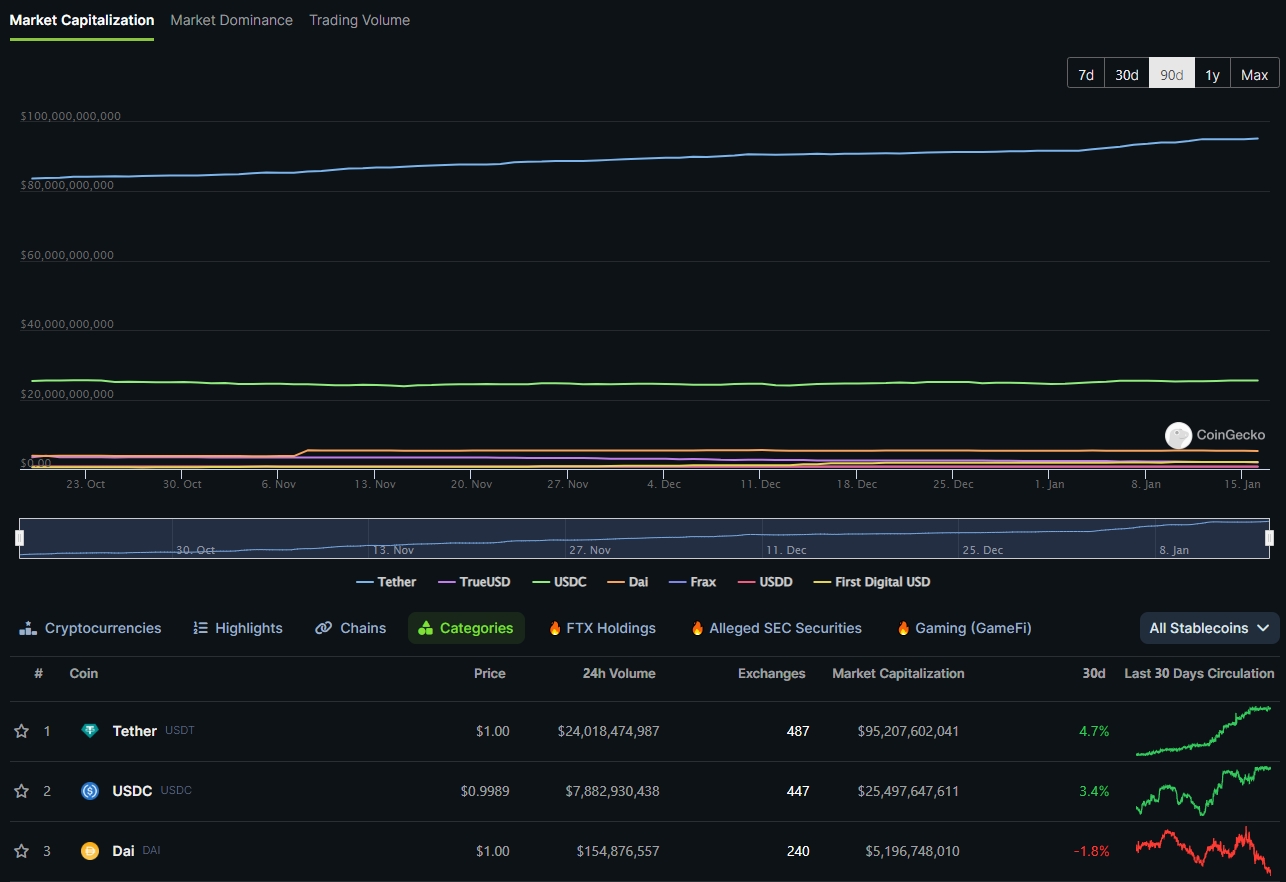The height and width of the screenshot is (882, 1286).
Task: Click the USDC coin logo icon
Action: [x=90, y=791]
